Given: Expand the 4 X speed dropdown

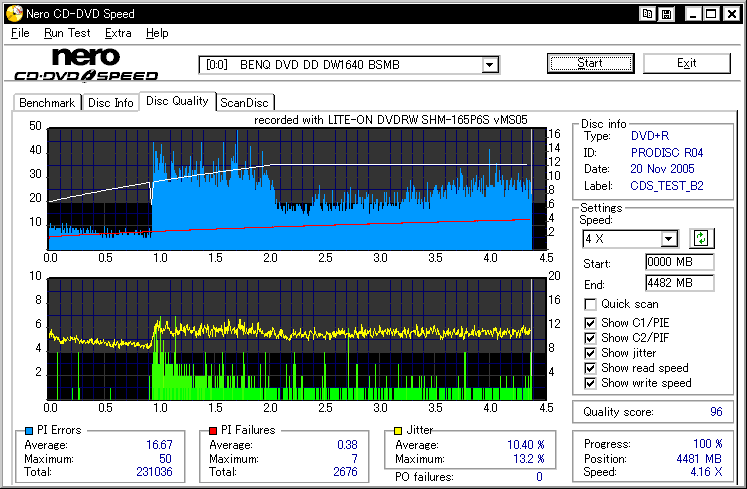Looking at the screenshot, I should 669,239.
